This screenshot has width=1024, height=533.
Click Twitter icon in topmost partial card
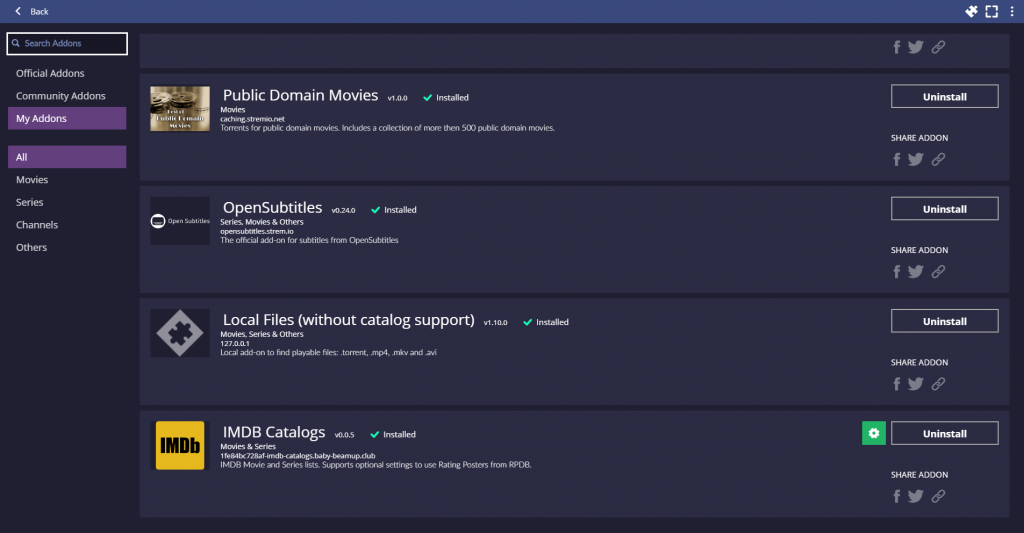[x=916, y=47]
